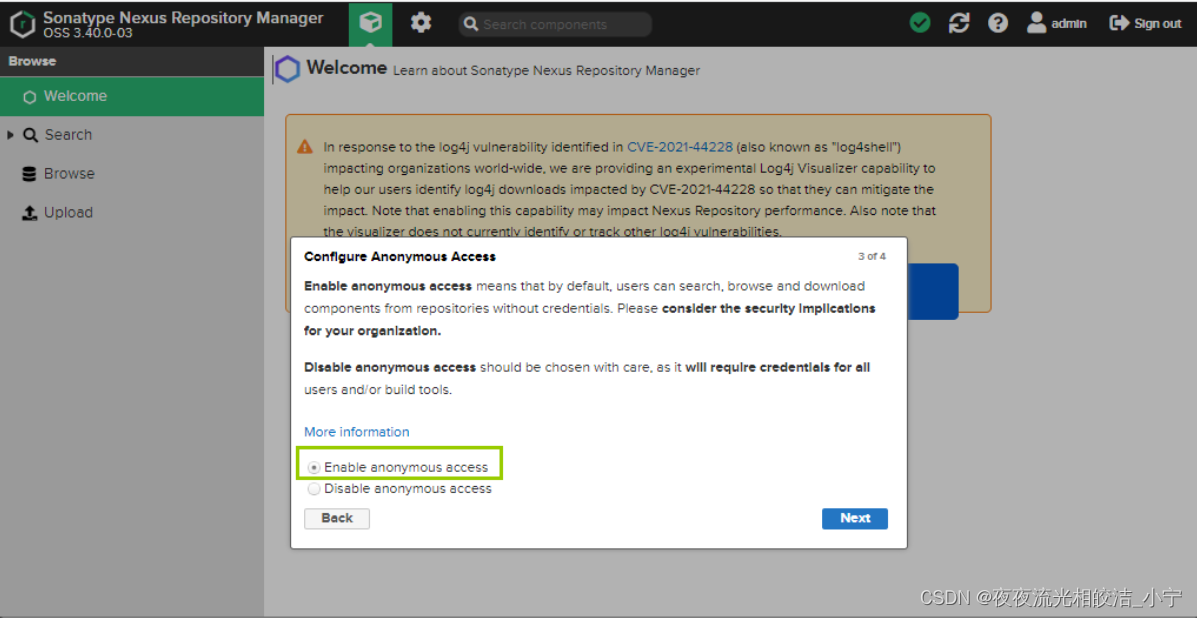Select Enable anonymous access radio button
Image resolution: width=1197 pixels, height=618 pixels.
[x=314, y=467]
